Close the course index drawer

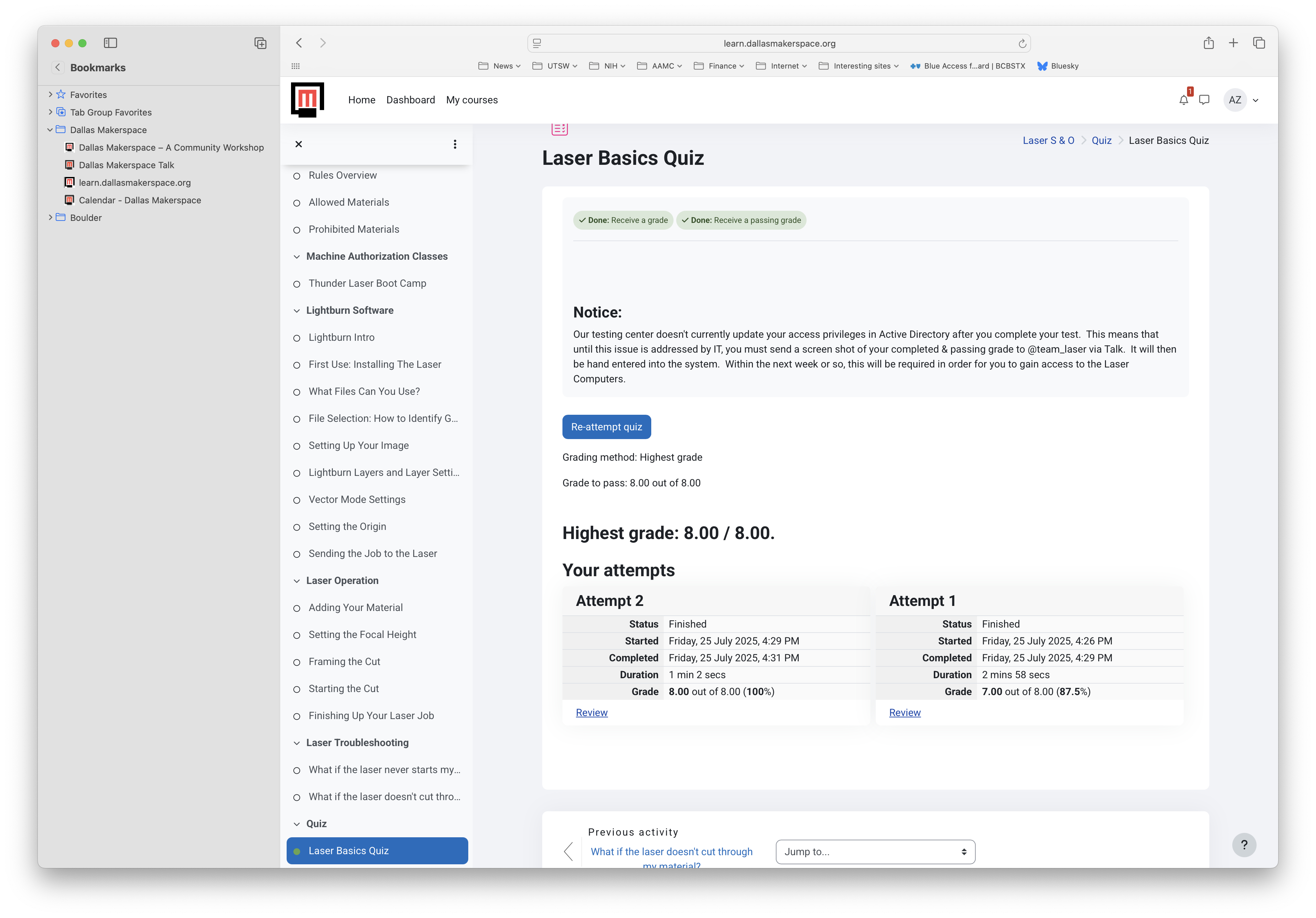coord(299,144)
